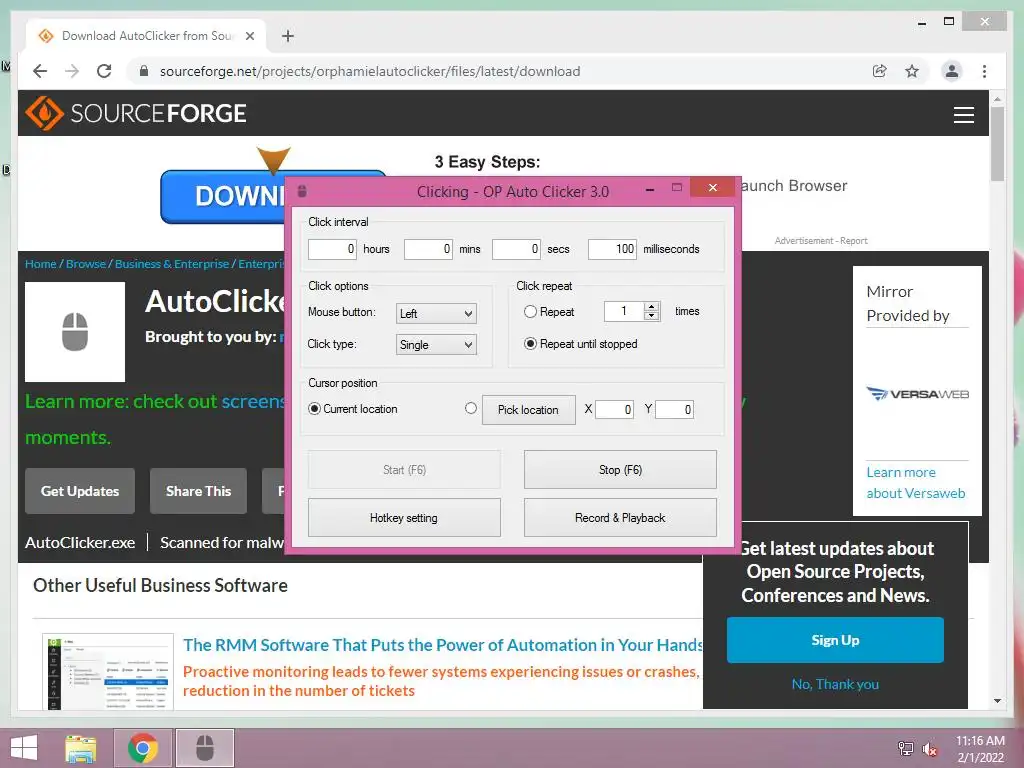The height and width of the screenshot is (768, 1024).
Task: Click the secs input field
Action: click(516, 249)
